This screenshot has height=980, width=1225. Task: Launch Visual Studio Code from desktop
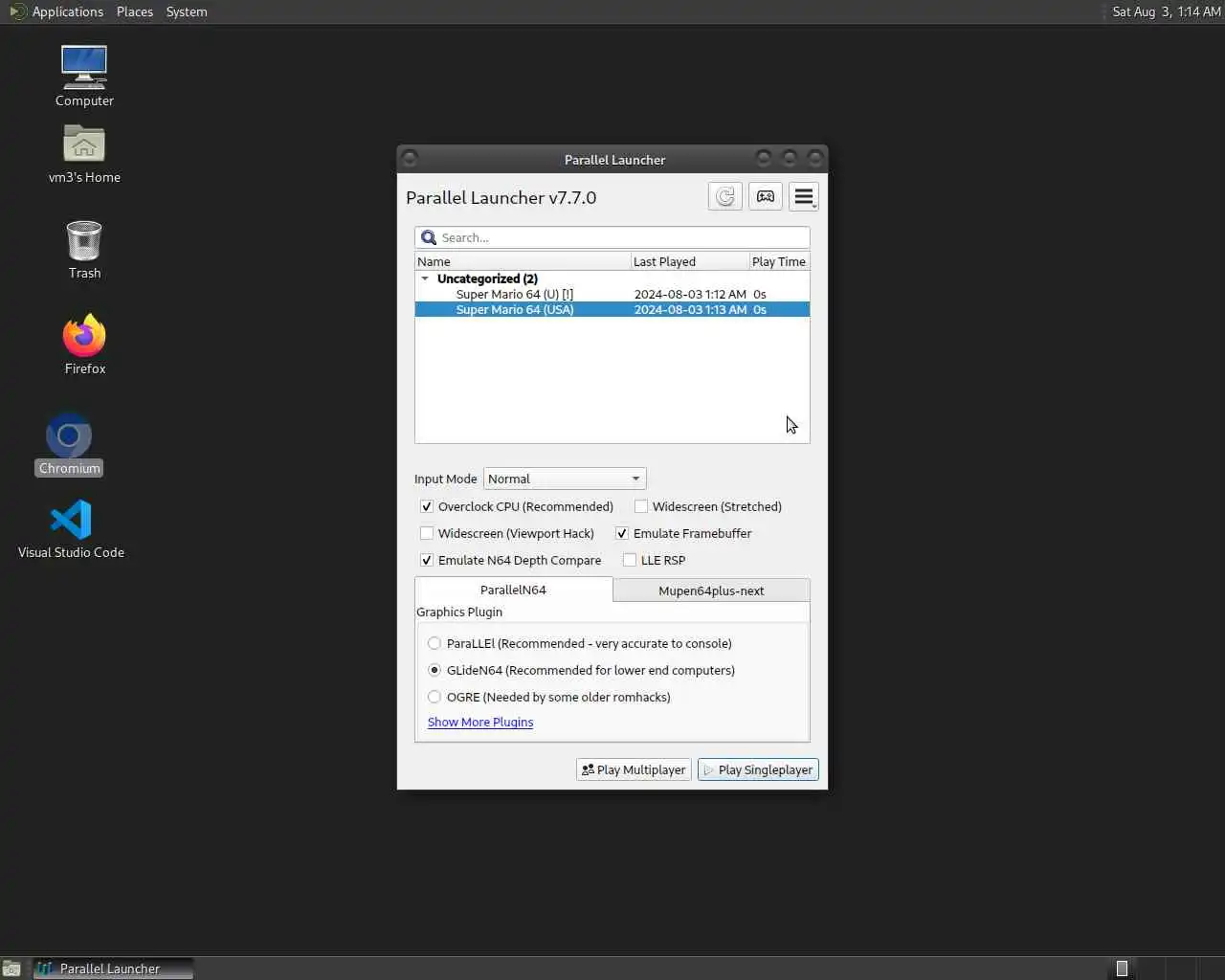71,529
